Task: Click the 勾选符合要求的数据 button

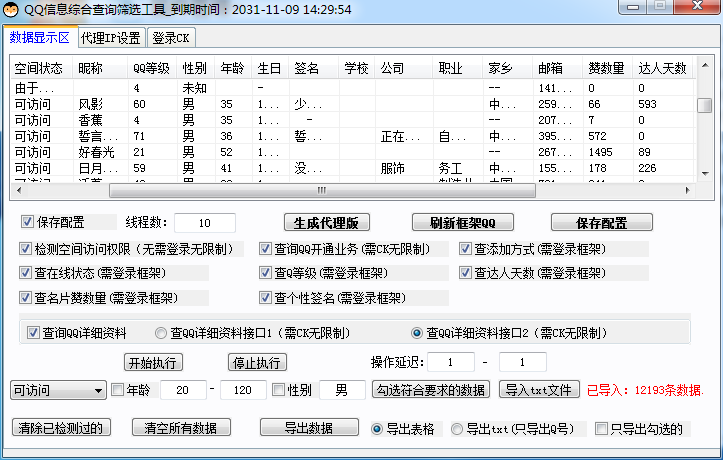Action: (431, 390)
